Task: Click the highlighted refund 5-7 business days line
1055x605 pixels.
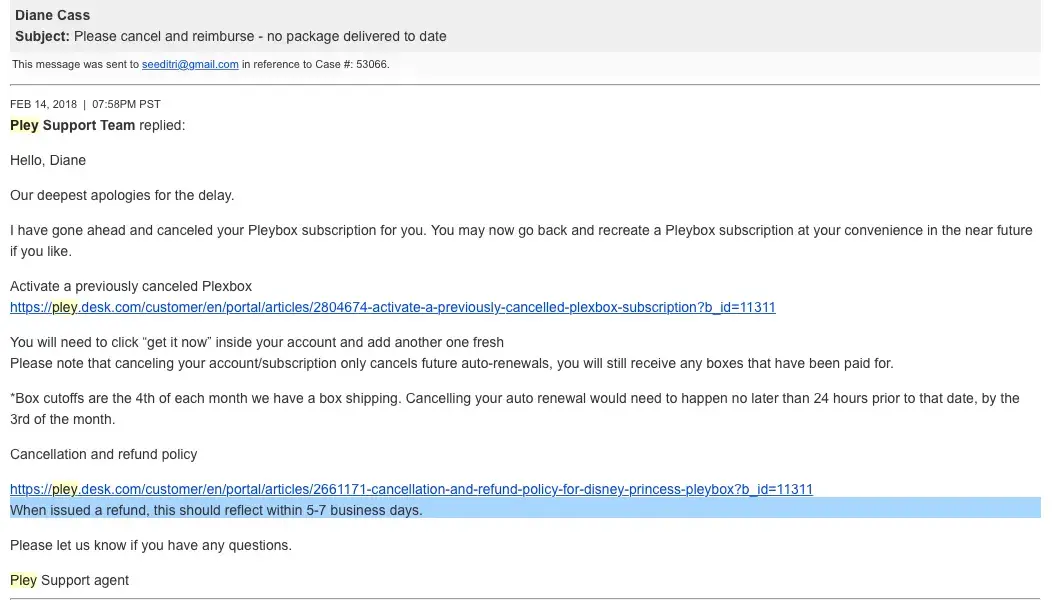Action: [216, 510]
